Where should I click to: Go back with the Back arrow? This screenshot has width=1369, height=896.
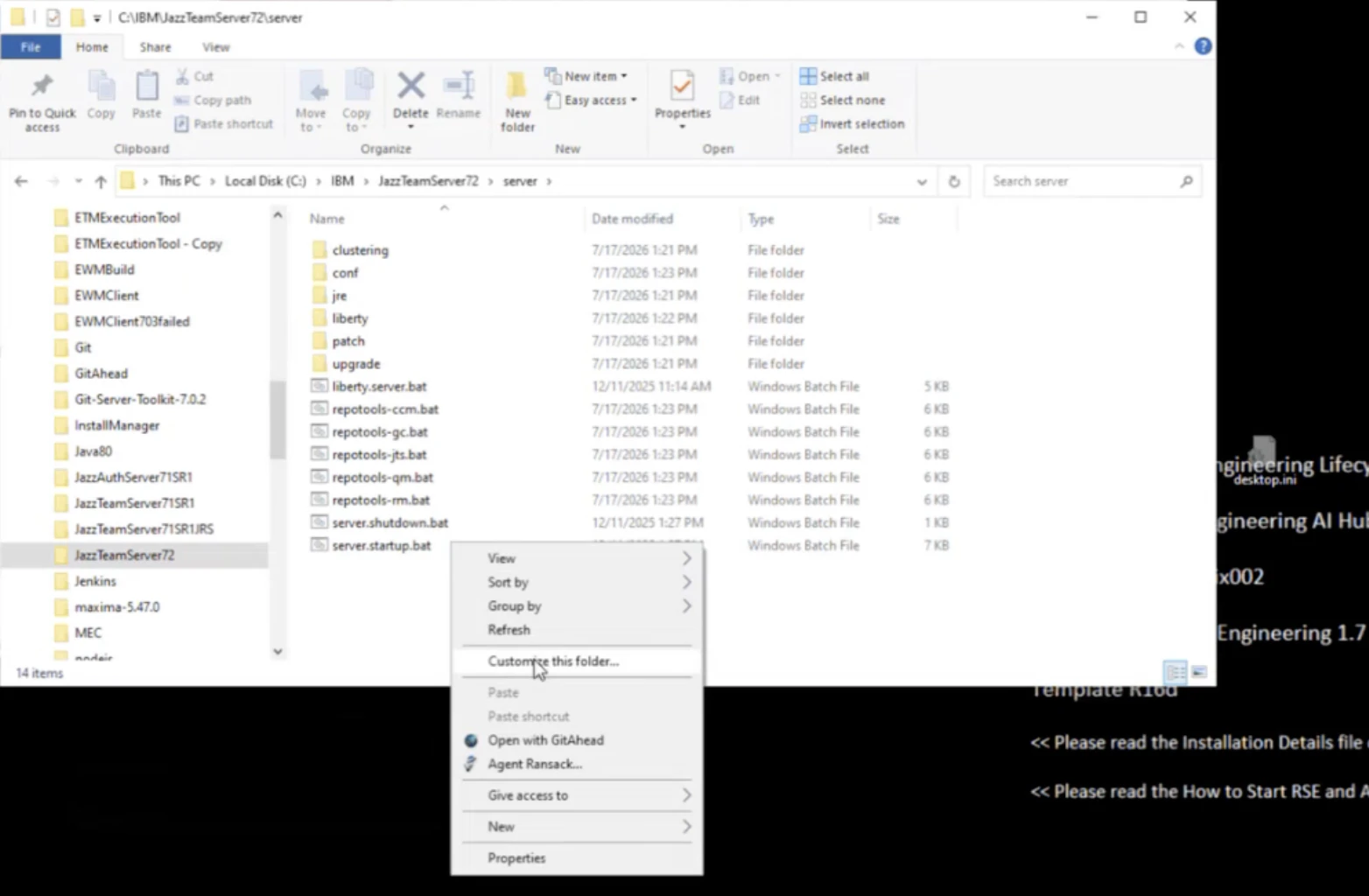21,181
